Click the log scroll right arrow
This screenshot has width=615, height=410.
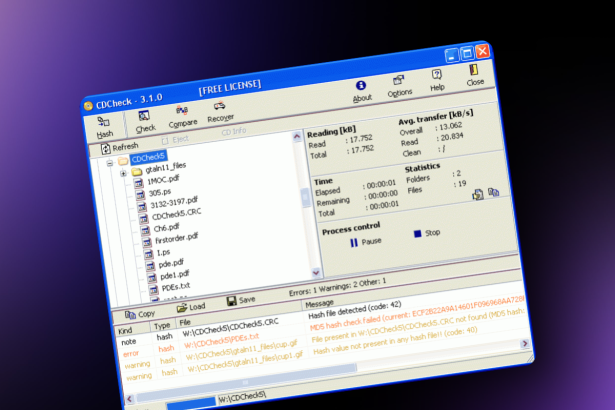coord(525,344)
